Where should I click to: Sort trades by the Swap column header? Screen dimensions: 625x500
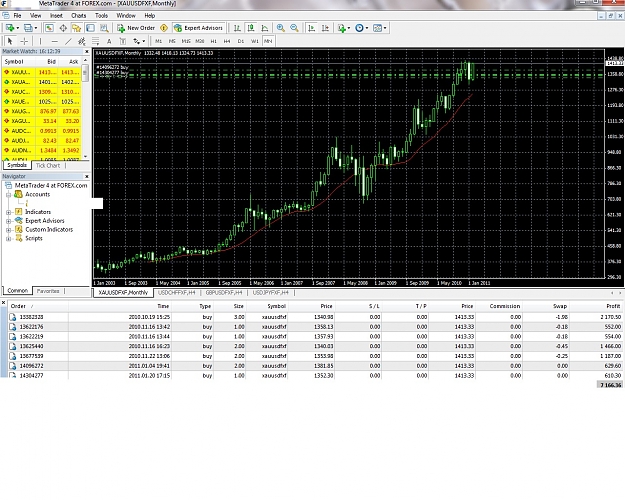tap(560, 306)
